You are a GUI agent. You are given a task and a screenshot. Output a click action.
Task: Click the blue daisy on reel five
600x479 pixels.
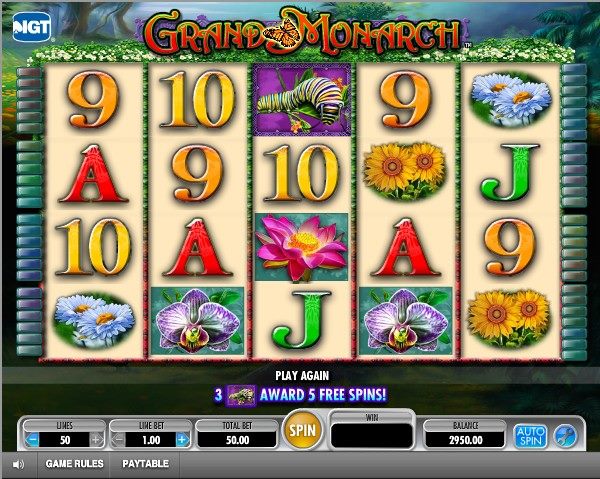click(x=511, y=99)
